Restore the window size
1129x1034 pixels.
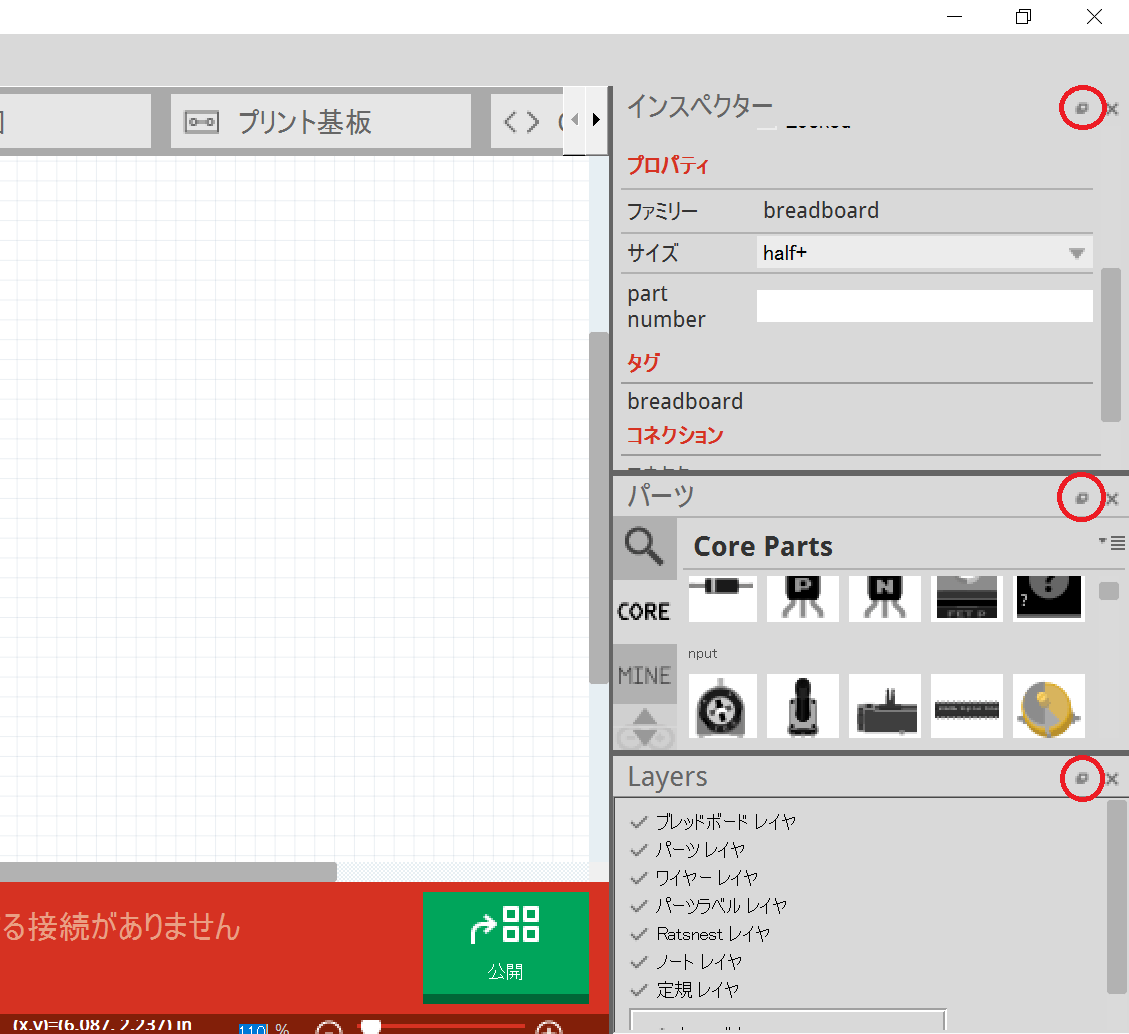pos(1023,17)
